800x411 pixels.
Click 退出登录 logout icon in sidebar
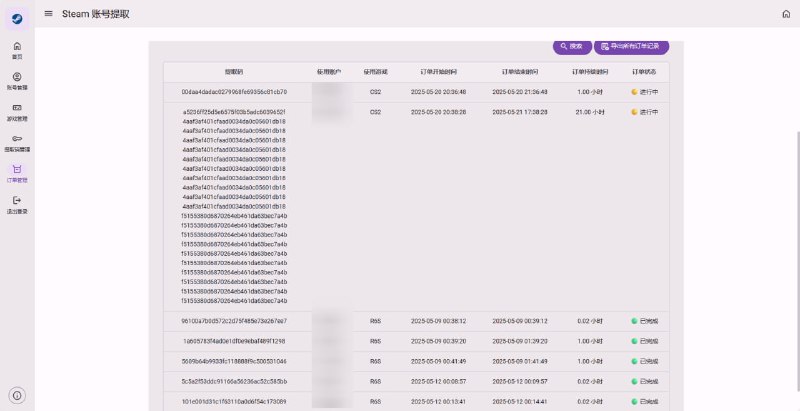click(x=17, y=204)
